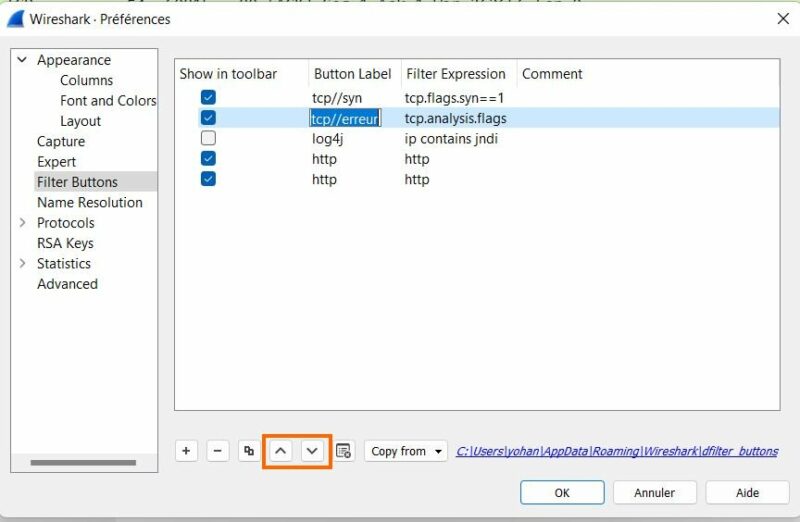Select Filter Buttons in the tree

77,182
